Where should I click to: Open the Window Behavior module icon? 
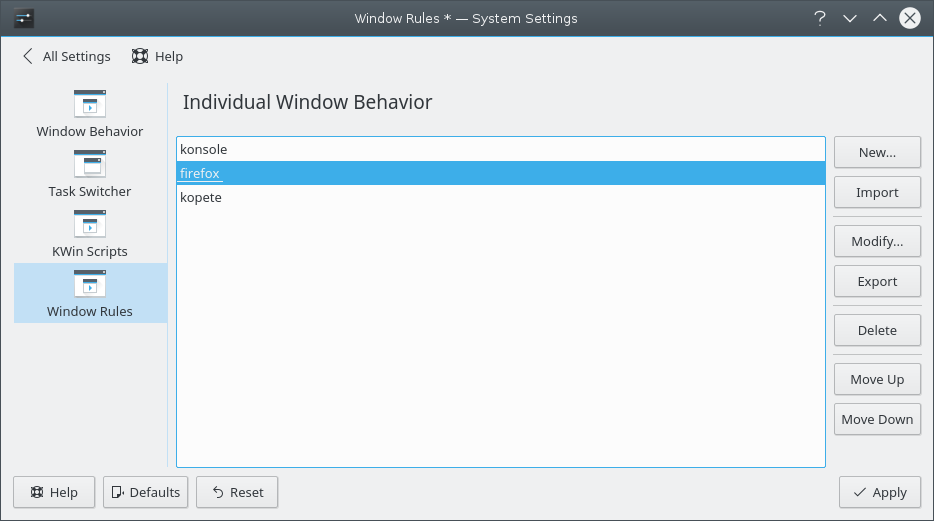[90, 104]
